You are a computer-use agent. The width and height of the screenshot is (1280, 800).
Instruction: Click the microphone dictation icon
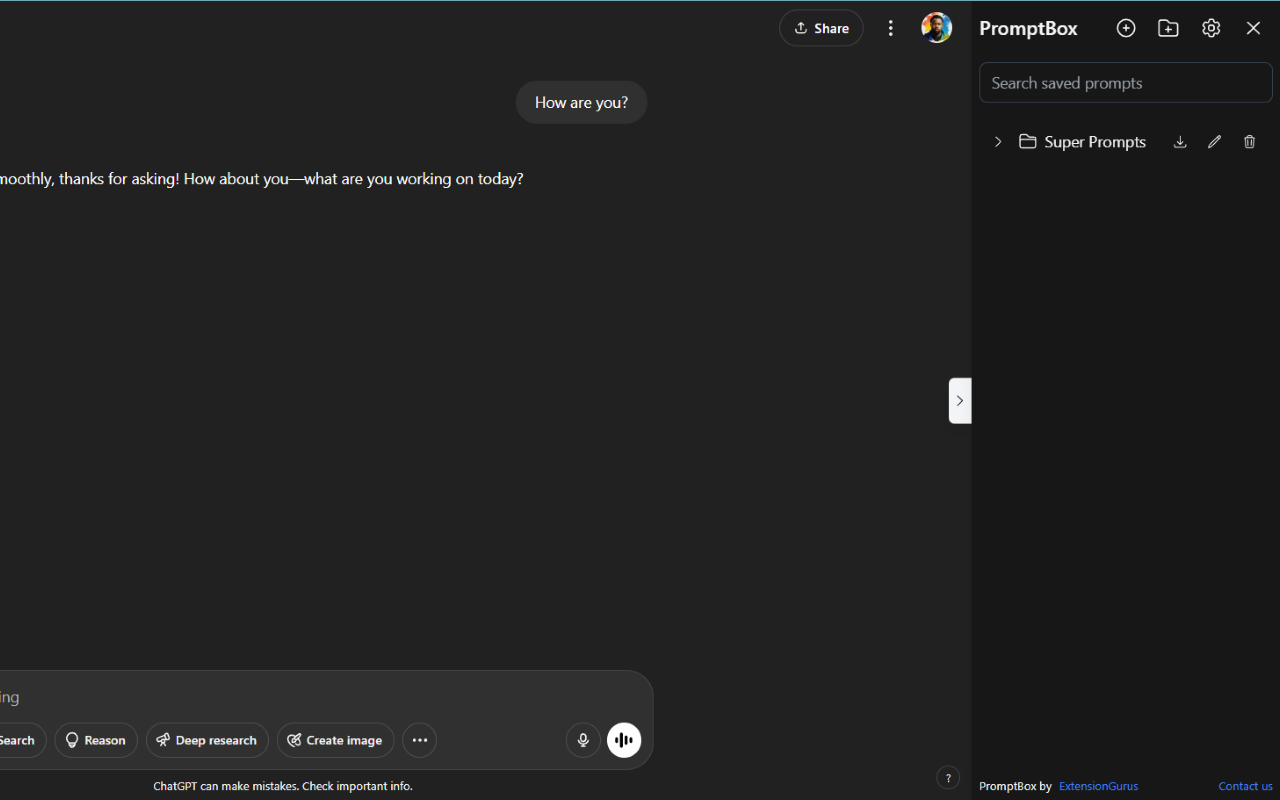pyautogui.click(x=583, y=740)
